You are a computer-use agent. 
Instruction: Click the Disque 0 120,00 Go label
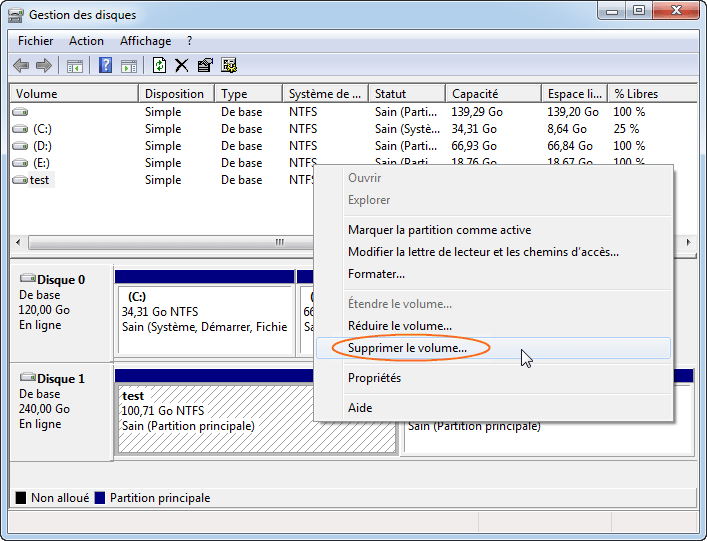click(x=44, y=310)
